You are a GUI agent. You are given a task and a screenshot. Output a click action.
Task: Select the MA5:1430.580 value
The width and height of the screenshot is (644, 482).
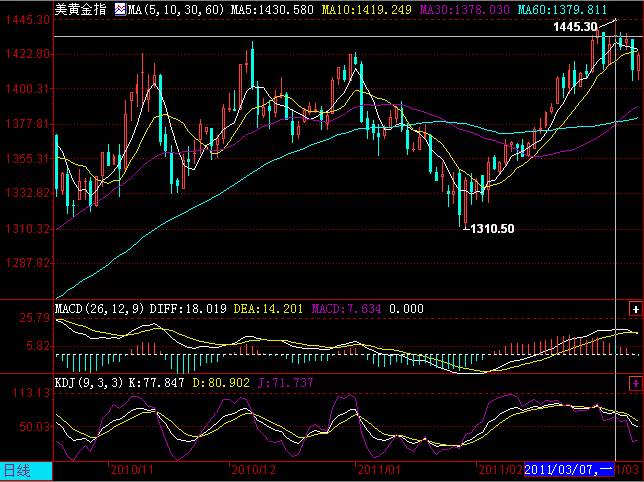272,9
